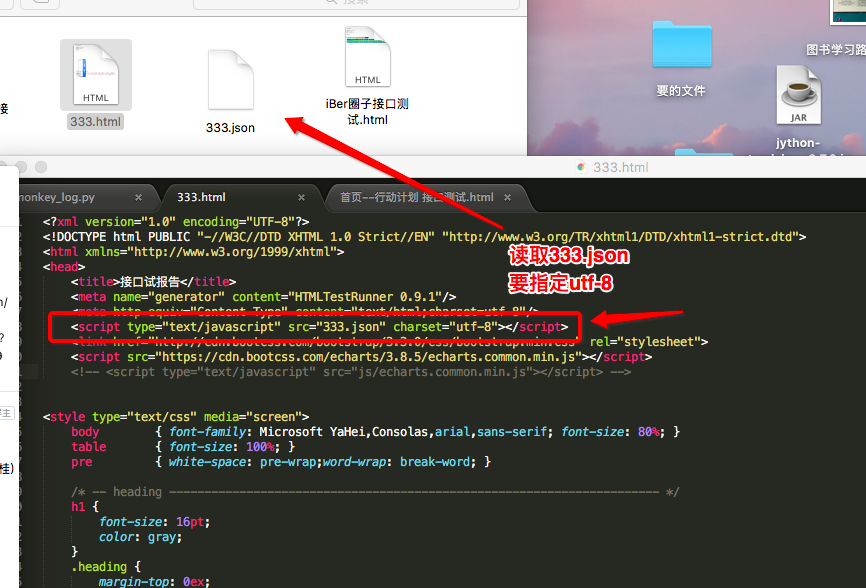
Task: Click the DOCTYPE html PUBLIC line
Action: pos(424,237)
